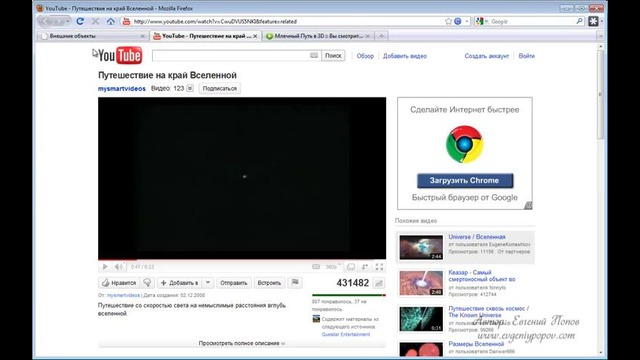Open Квазар - Самый смертоносный video link
The width and height of the screenshot is (640, 360).
click(x=482, y=276)
